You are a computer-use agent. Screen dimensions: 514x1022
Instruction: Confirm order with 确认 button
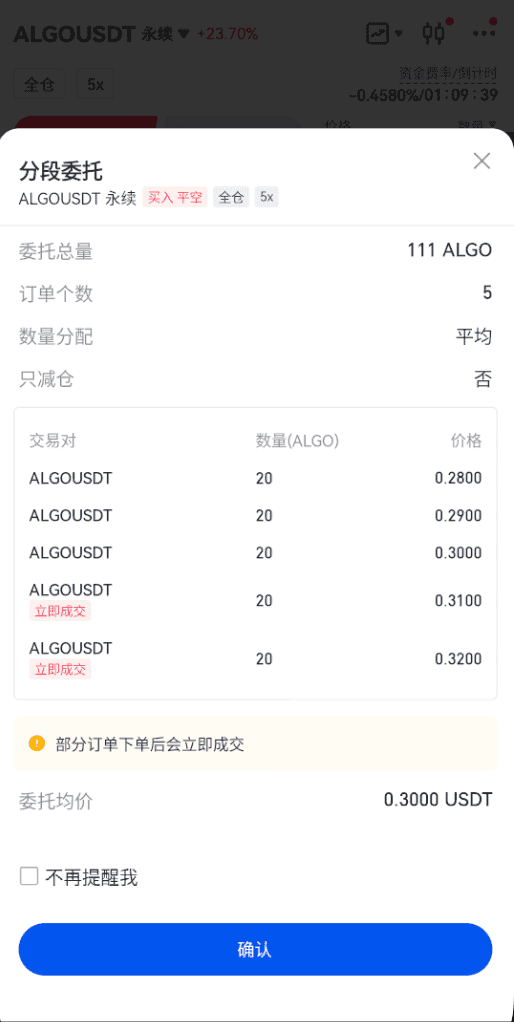[255, 949]
